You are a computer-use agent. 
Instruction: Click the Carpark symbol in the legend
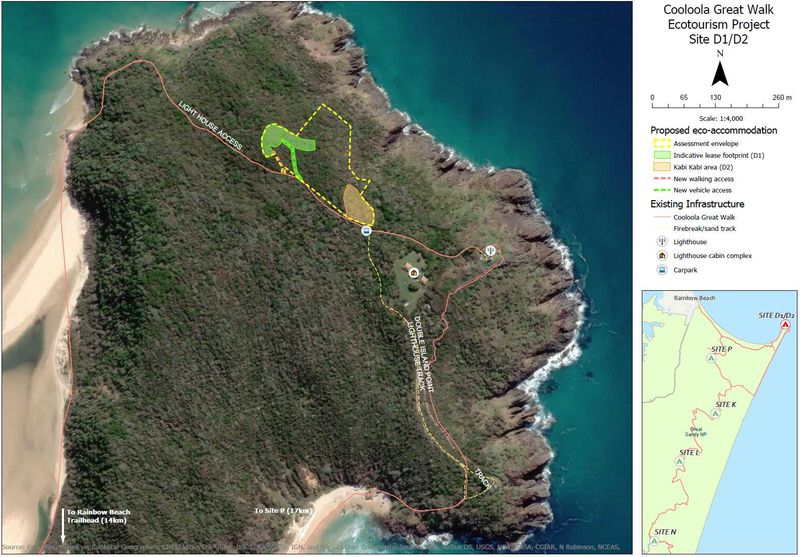(x=662, y=270)
